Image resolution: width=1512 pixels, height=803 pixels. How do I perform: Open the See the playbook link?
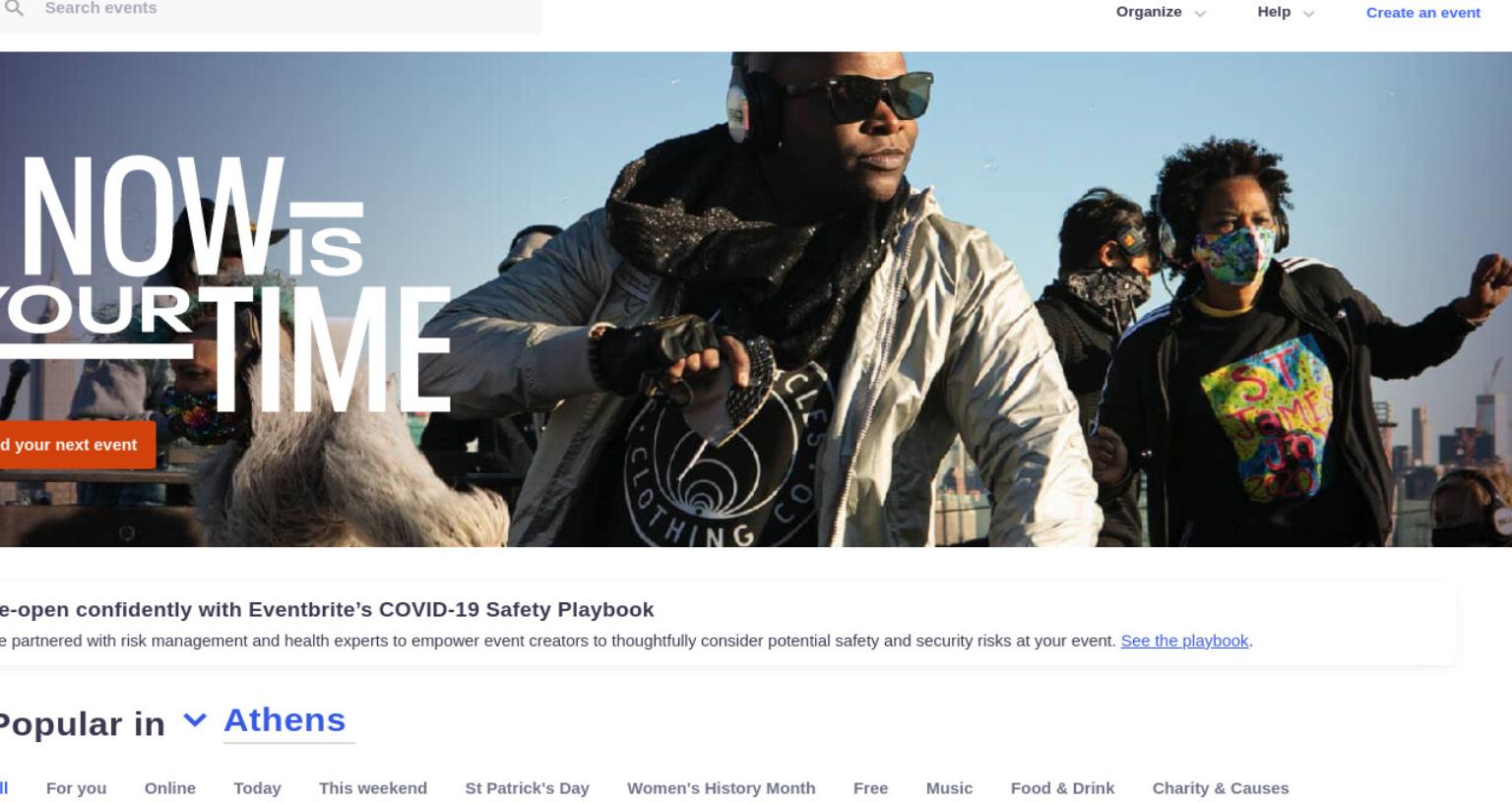[1184, 641]
